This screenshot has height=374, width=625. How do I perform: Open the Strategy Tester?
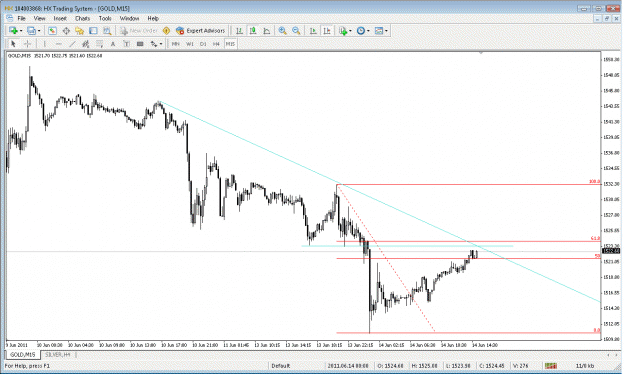click(x=107, y=31)
